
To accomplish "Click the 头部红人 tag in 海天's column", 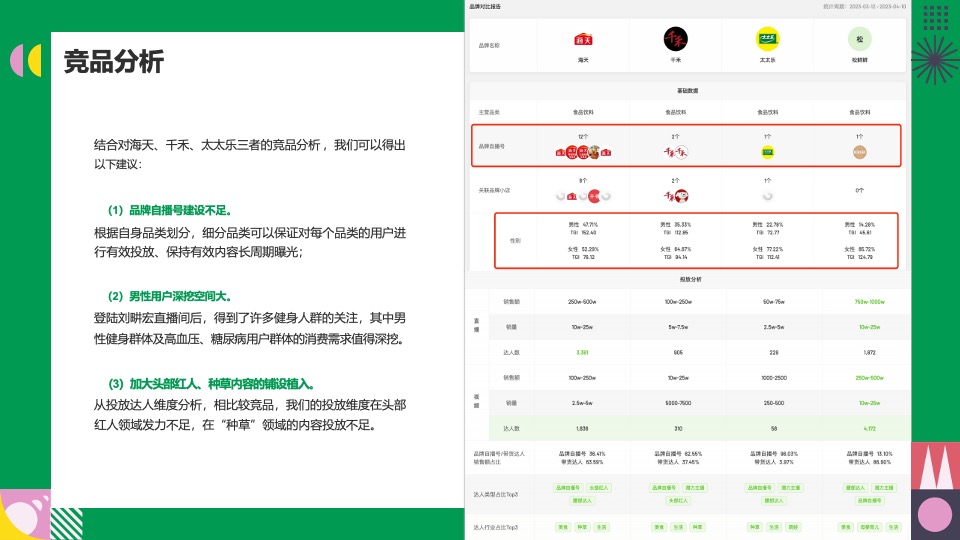I will pos(598,488).
